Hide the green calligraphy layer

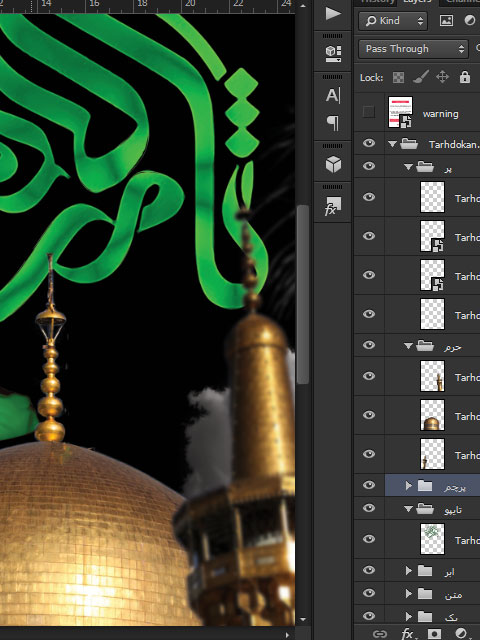point(369,539)
